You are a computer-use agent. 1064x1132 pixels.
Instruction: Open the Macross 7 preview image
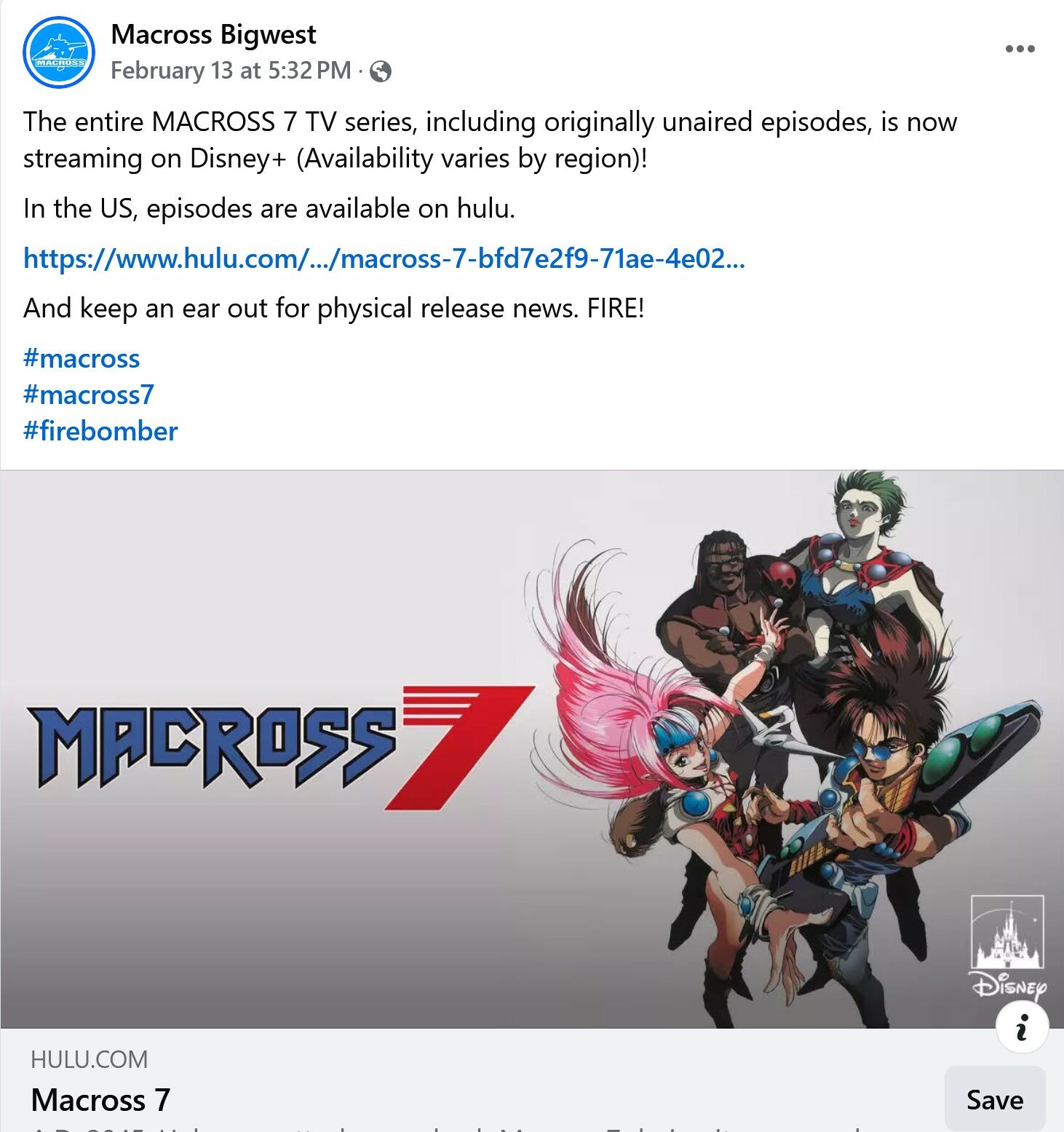pyautogui.click(x=532, y=749)
